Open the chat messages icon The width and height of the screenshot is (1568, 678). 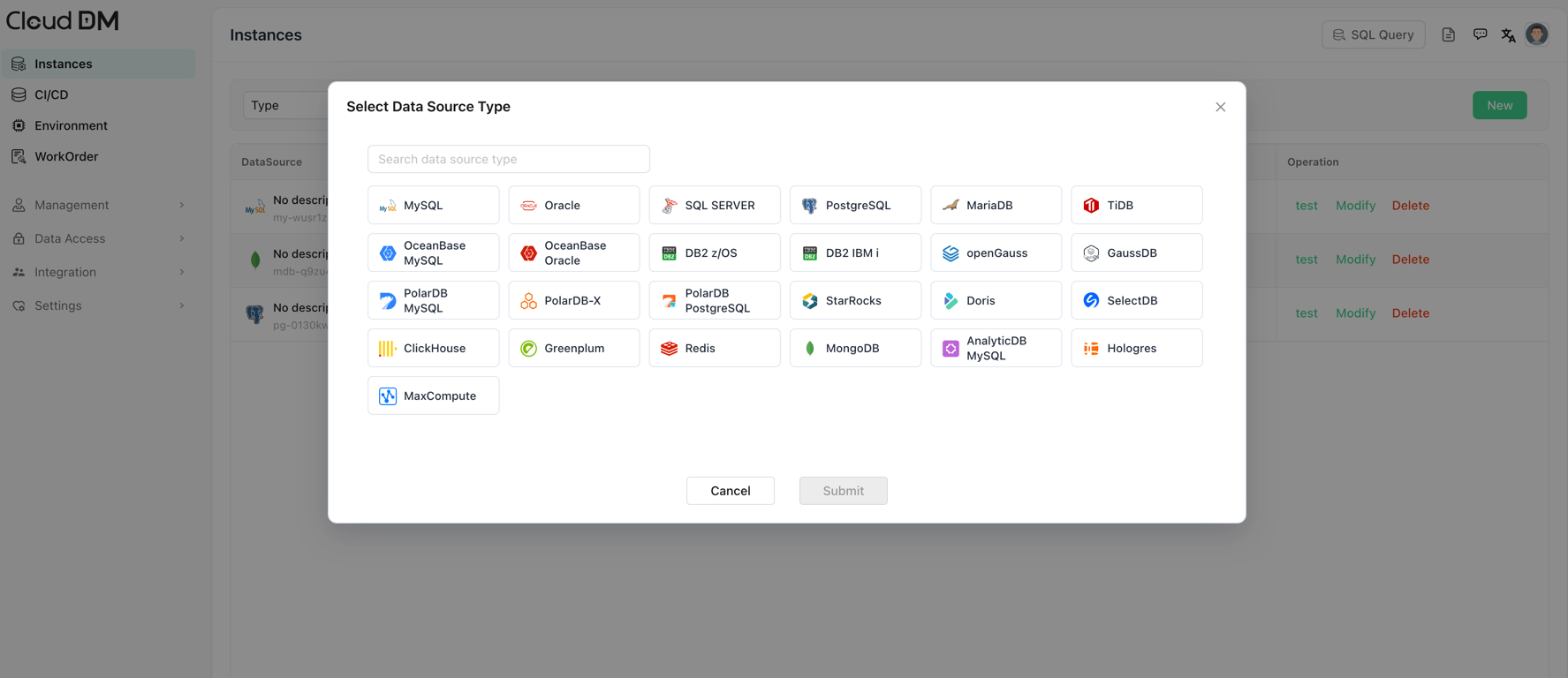(x=1480, y=34)
